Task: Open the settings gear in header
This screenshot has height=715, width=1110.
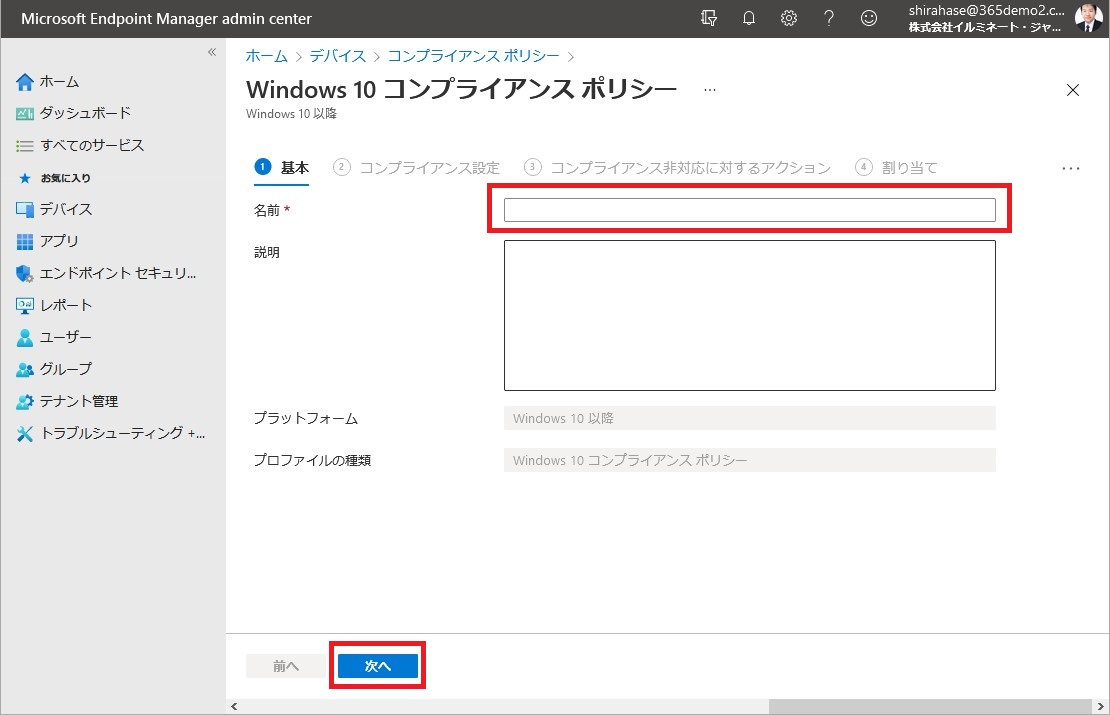Action: pyautogui.click(x=789, y=18)
